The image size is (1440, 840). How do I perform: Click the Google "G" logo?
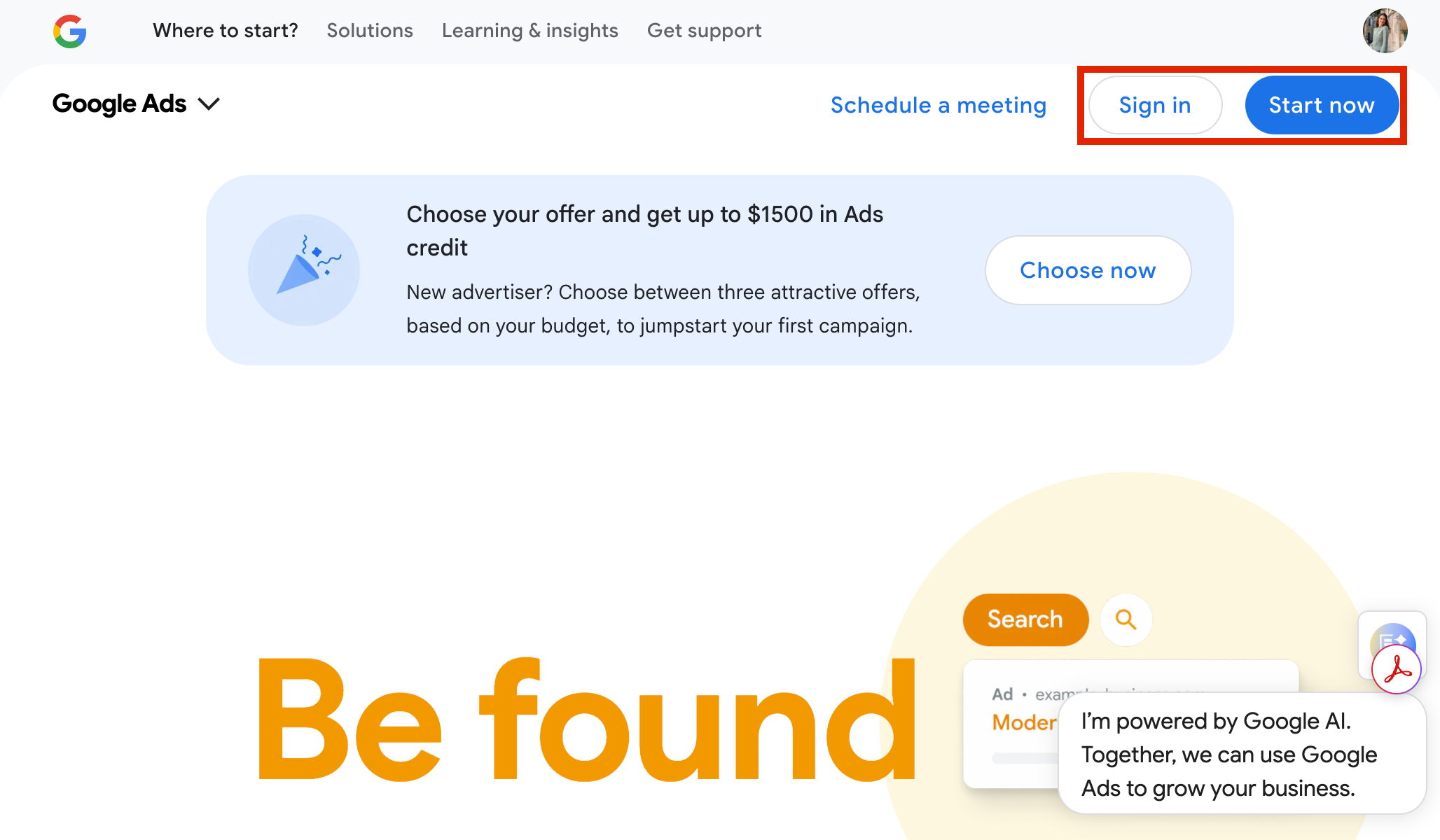click(69, 31)
